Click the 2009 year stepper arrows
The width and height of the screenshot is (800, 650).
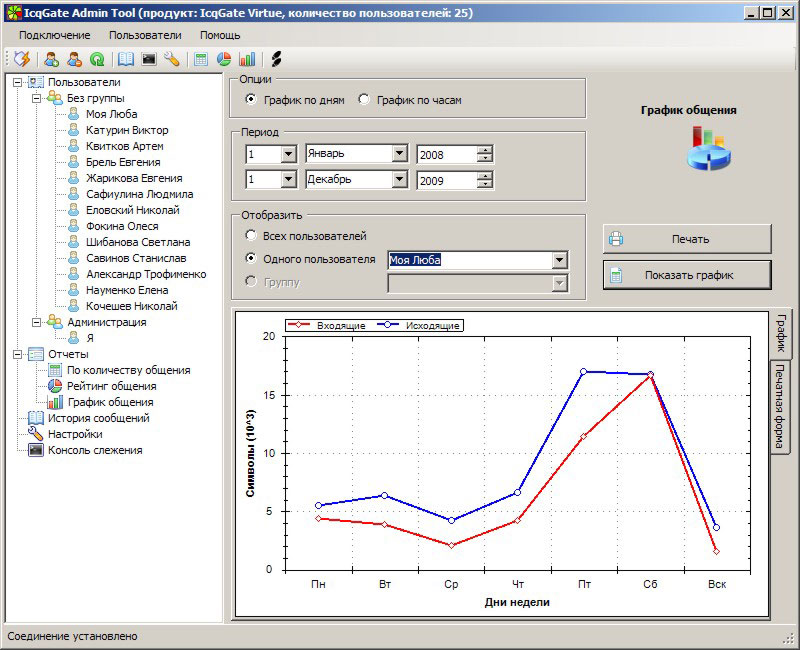[x=485, y=180]
